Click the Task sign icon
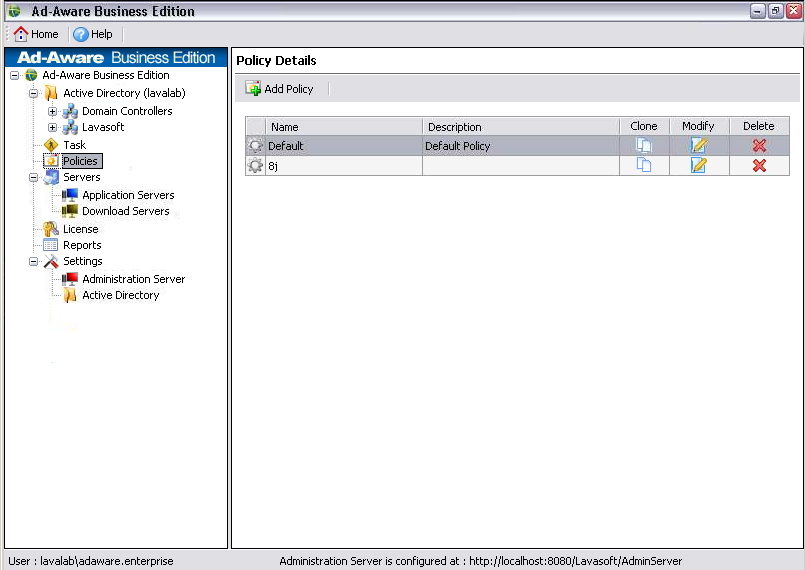The image size is (805, 570). point(51,145)
